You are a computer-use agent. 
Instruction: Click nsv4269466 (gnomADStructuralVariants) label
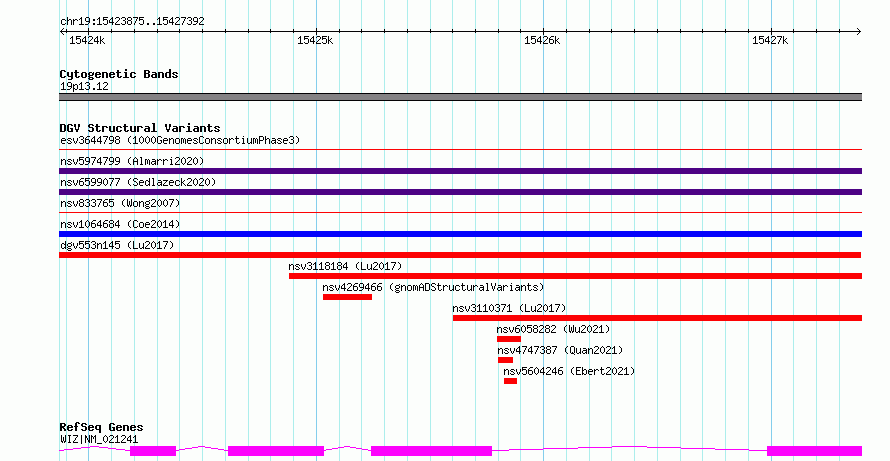(433, 287)
